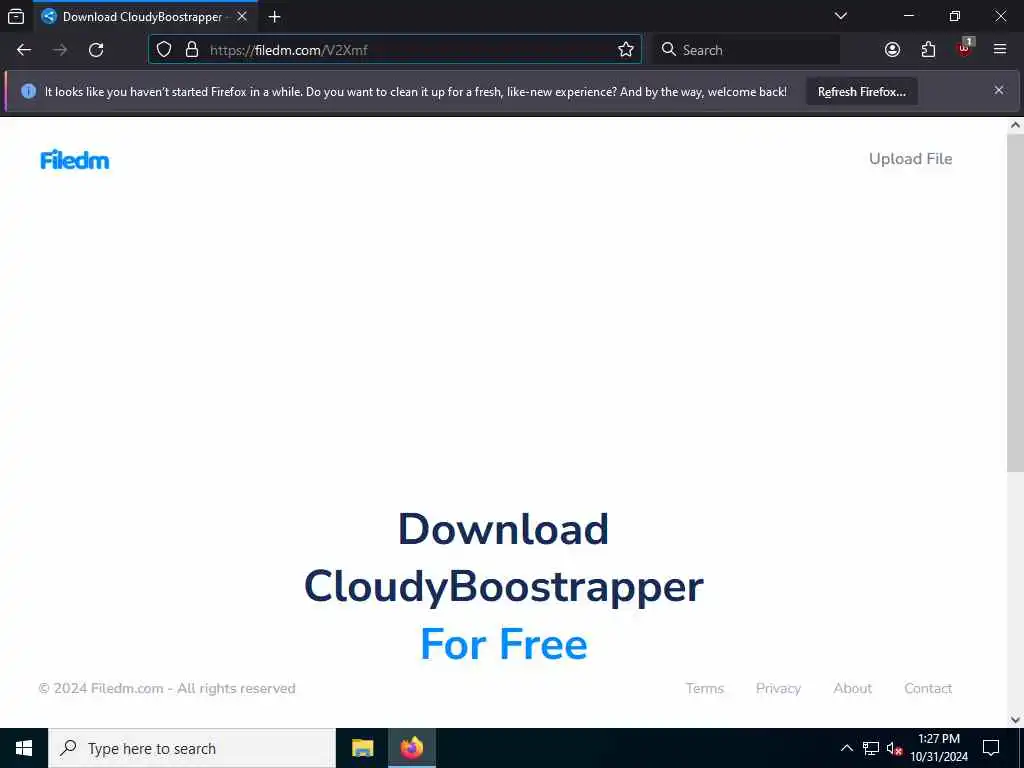Minimize the Firefox window
Viewport: 1024px width, 768px height.
[908, 16]
